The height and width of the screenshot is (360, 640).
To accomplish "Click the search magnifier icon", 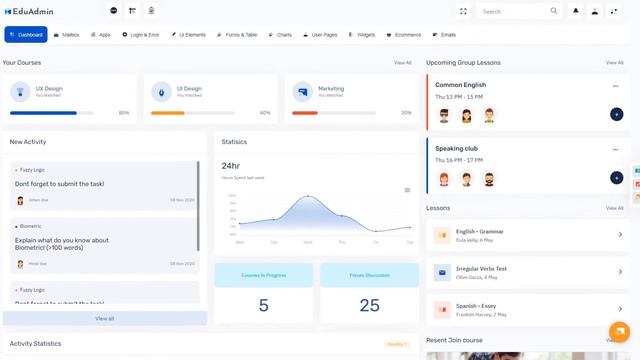I will 554,11.
